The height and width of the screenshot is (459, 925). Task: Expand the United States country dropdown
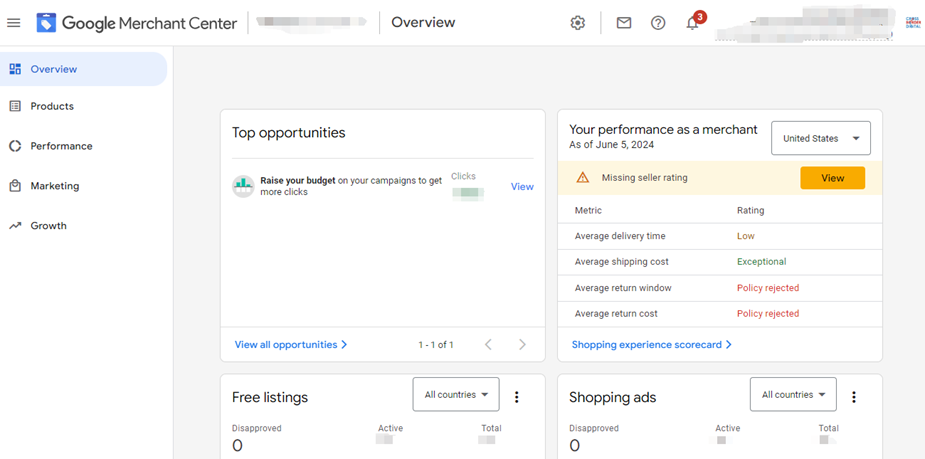pos(820,138)
